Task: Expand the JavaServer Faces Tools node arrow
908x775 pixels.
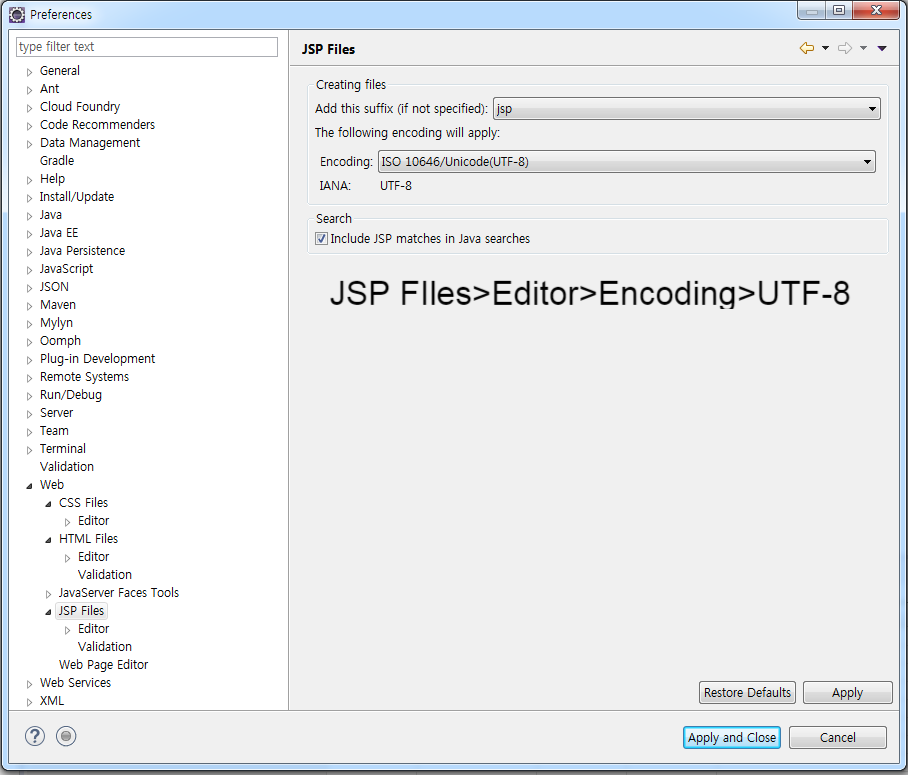Action: [48, 594]
